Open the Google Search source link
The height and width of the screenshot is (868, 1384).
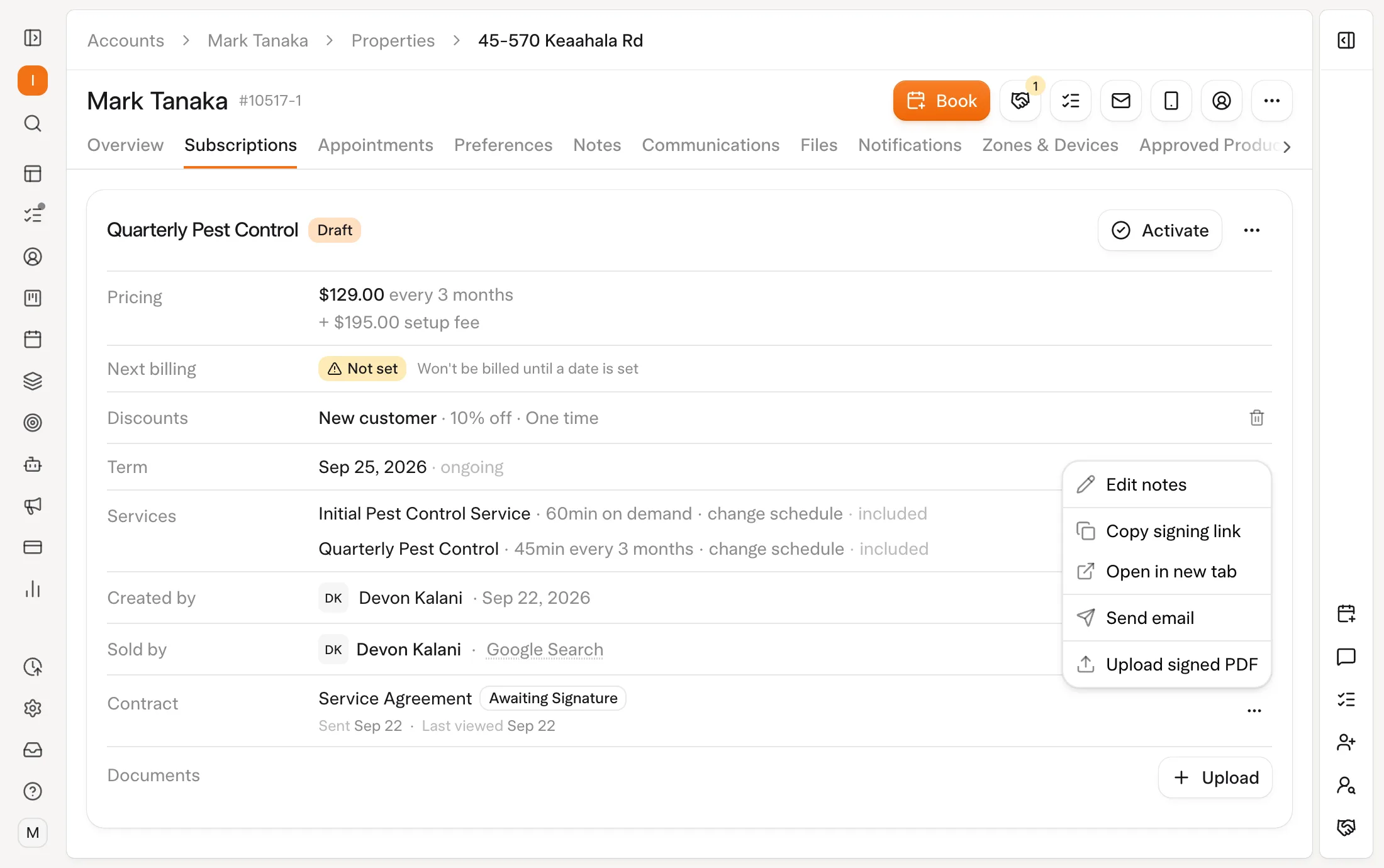tap(545, 650)
